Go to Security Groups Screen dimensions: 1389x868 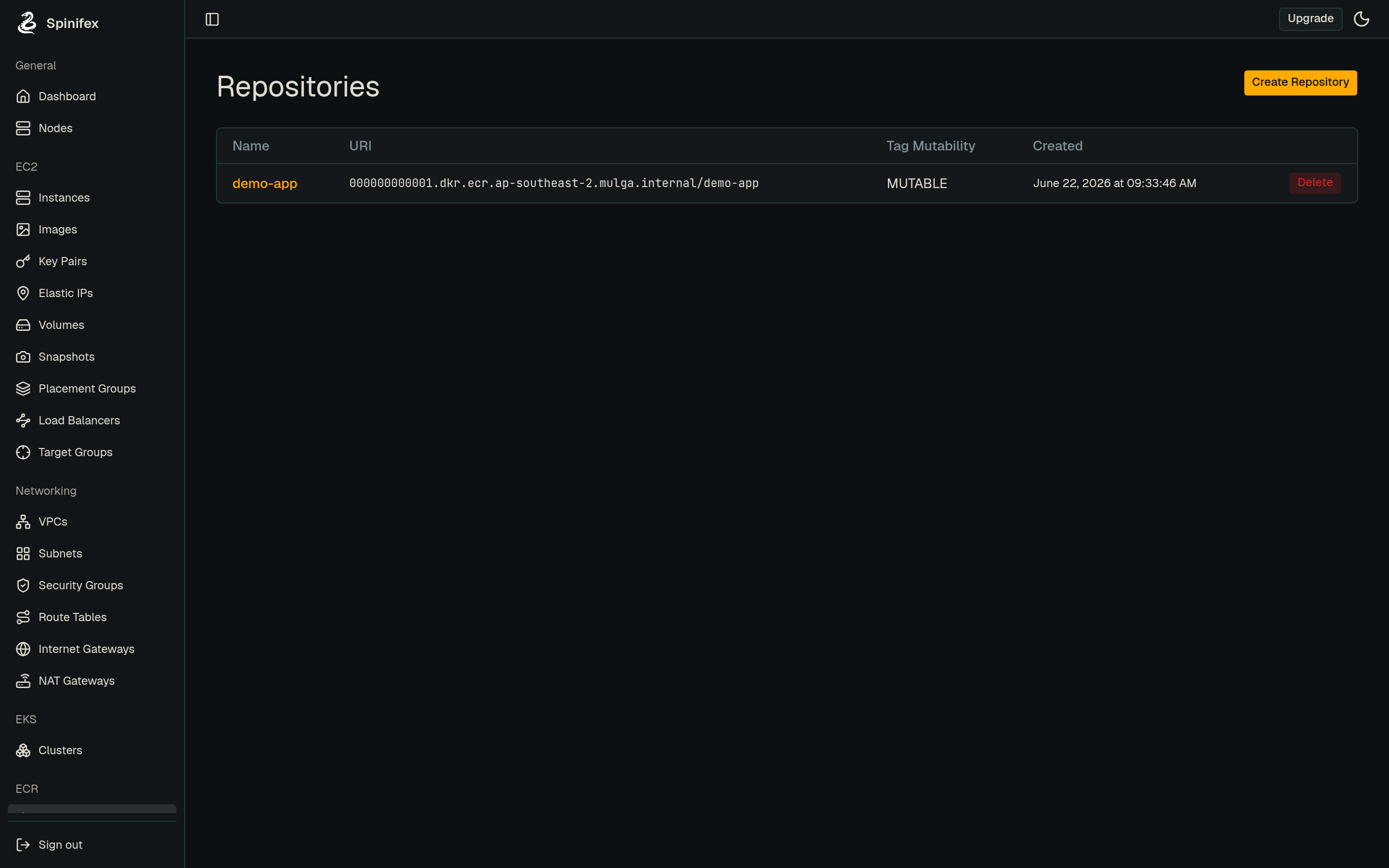tap(92, 585)
